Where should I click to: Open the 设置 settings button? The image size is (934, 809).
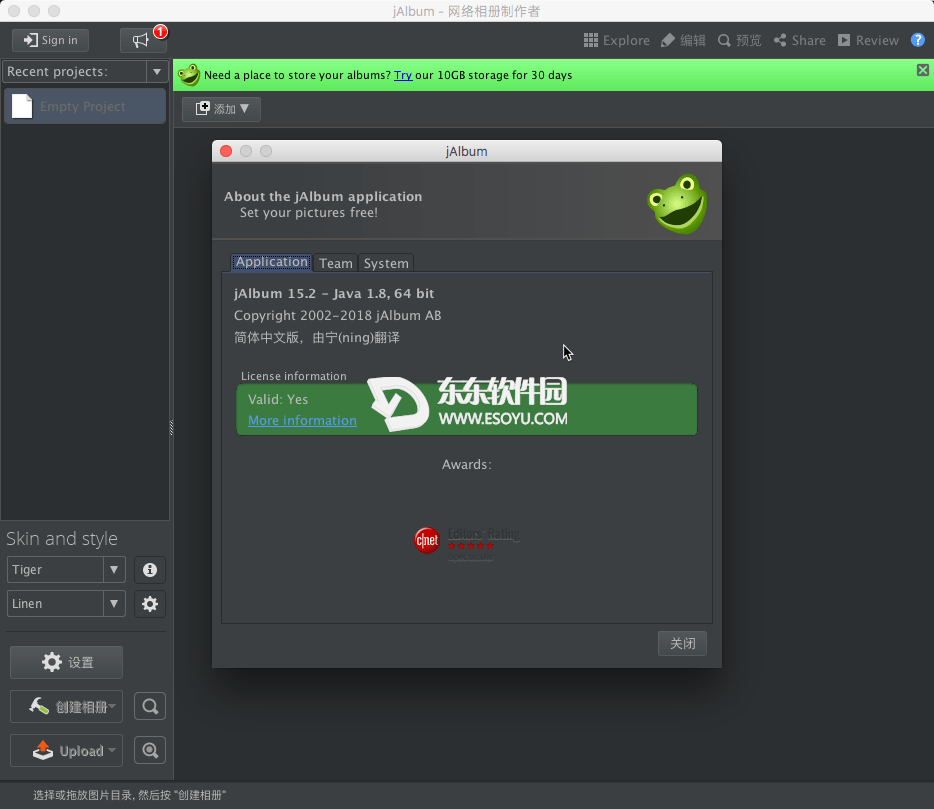pyautogui.click(x=67, y=662)
